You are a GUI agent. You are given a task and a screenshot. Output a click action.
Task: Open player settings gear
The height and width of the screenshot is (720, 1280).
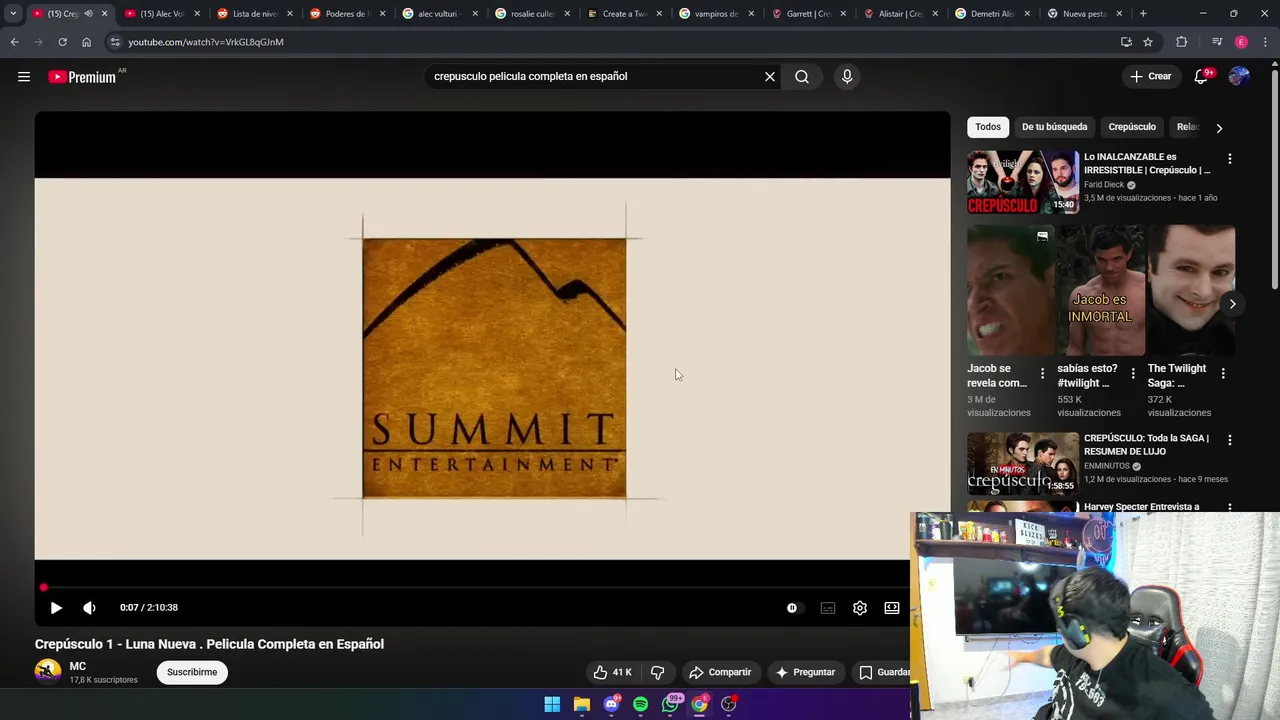coord(860,607)
